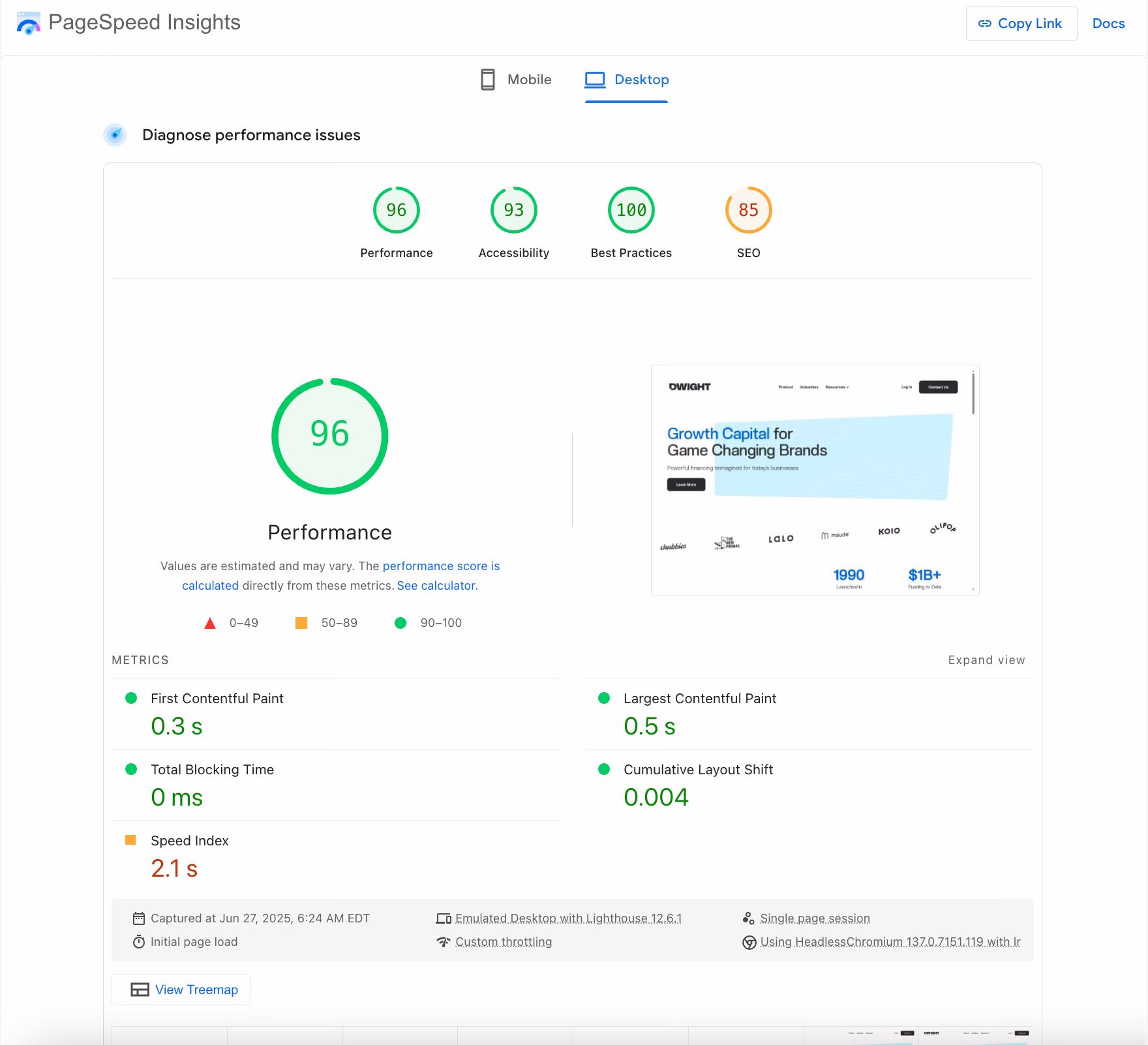Click the treemap grid icon
Screen dimensions: 1148x1045
coord(140,990)
